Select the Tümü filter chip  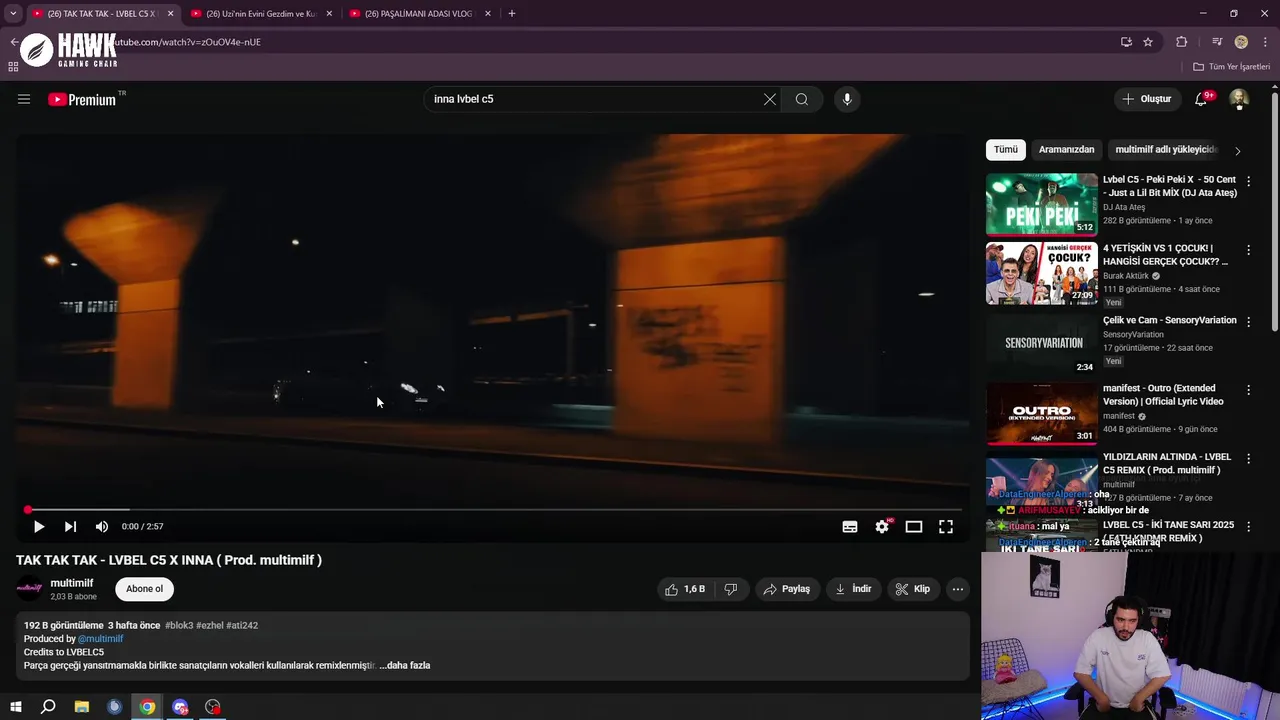(x=1006, y=149)
